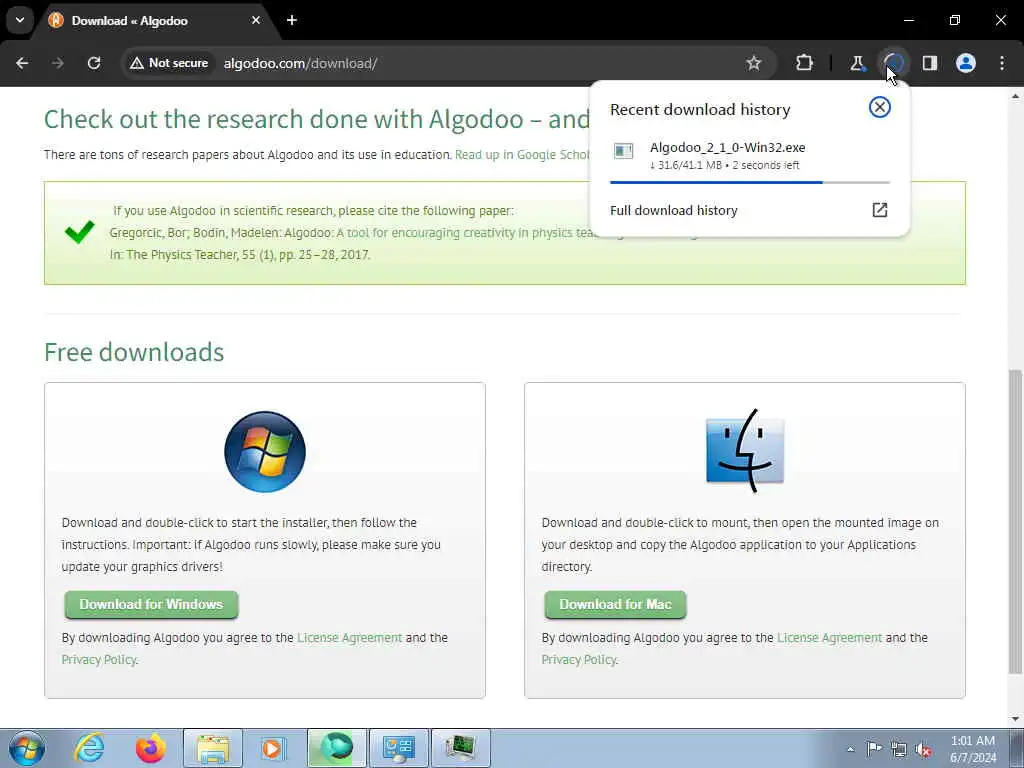Click the green checkmark icon in citation box
The image size is (1024, 768).
coord(80,232)
